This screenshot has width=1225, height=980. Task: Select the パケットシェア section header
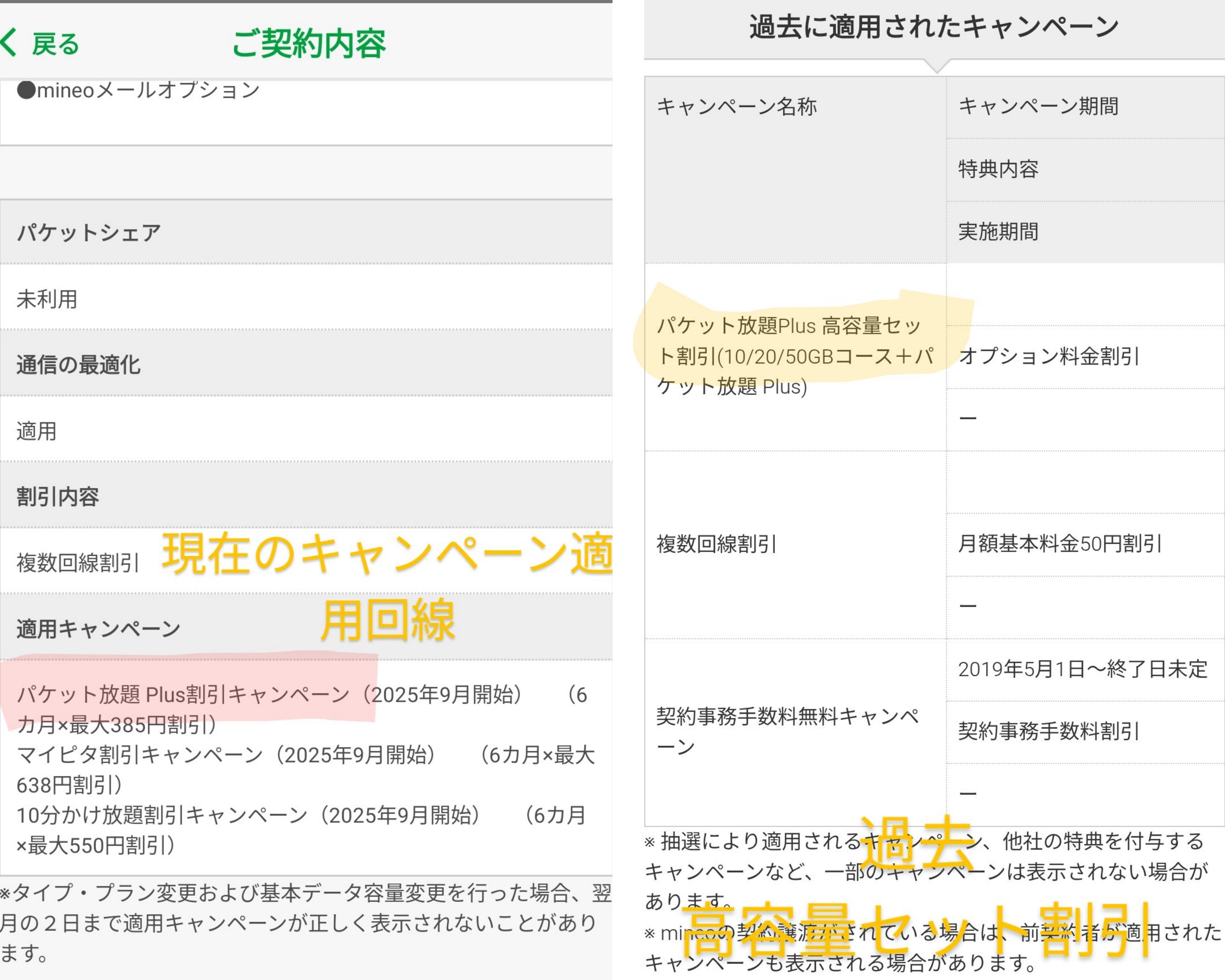[x=89, y=232]
